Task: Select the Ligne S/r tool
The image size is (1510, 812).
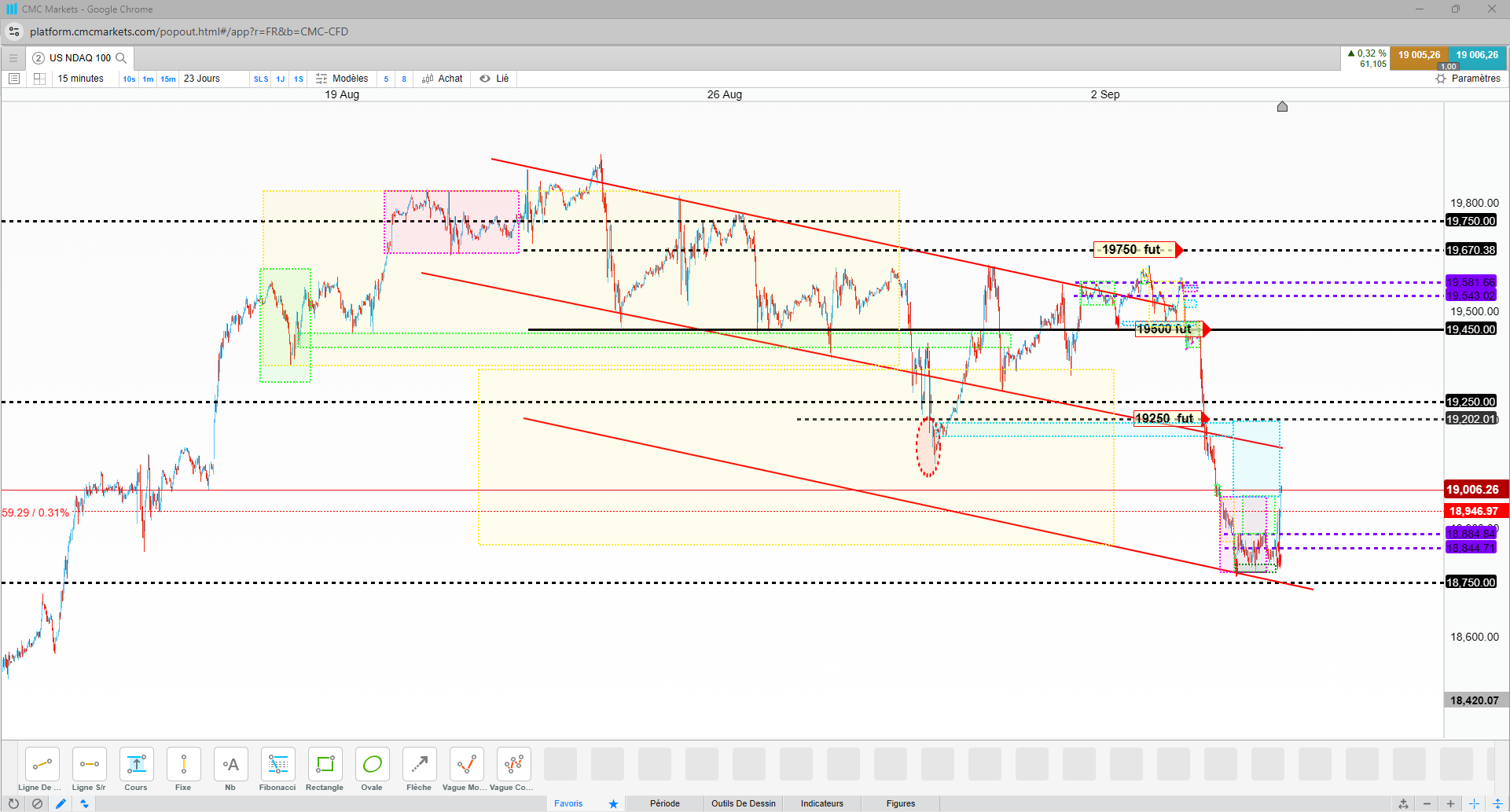Action: point(89,770)
